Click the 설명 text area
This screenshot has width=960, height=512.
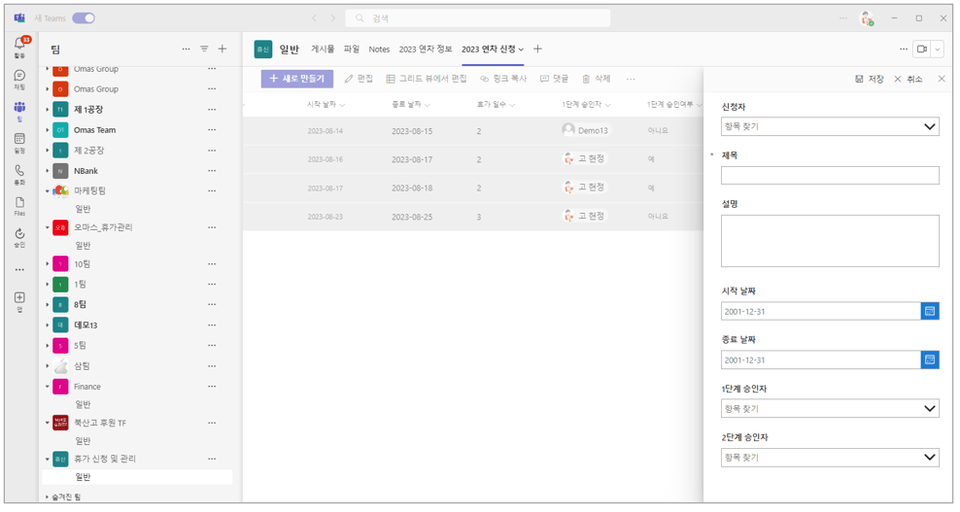point(830,241)
